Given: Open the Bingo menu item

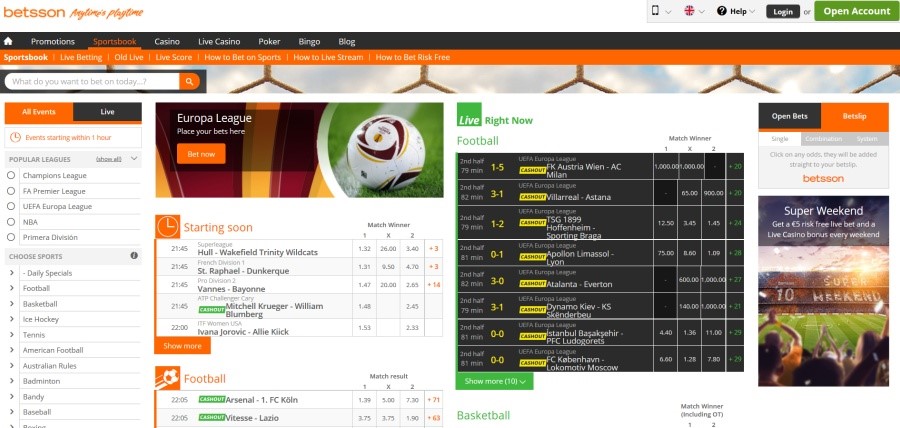Looking at the screenshot, I should pos(309,41).
